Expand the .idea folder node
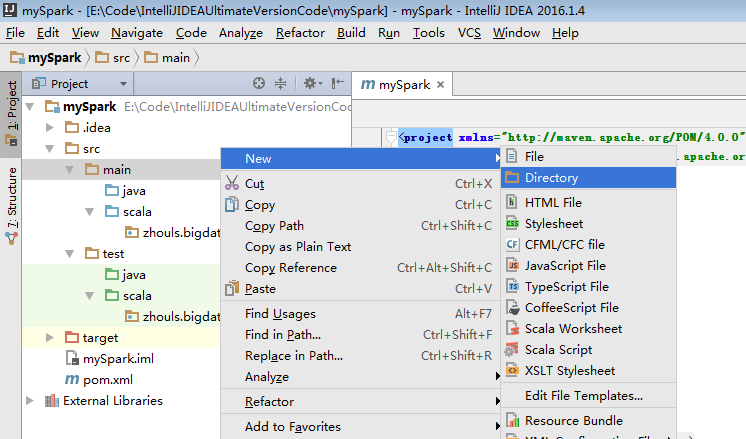 pyautogui.click(x=49, y=127)
